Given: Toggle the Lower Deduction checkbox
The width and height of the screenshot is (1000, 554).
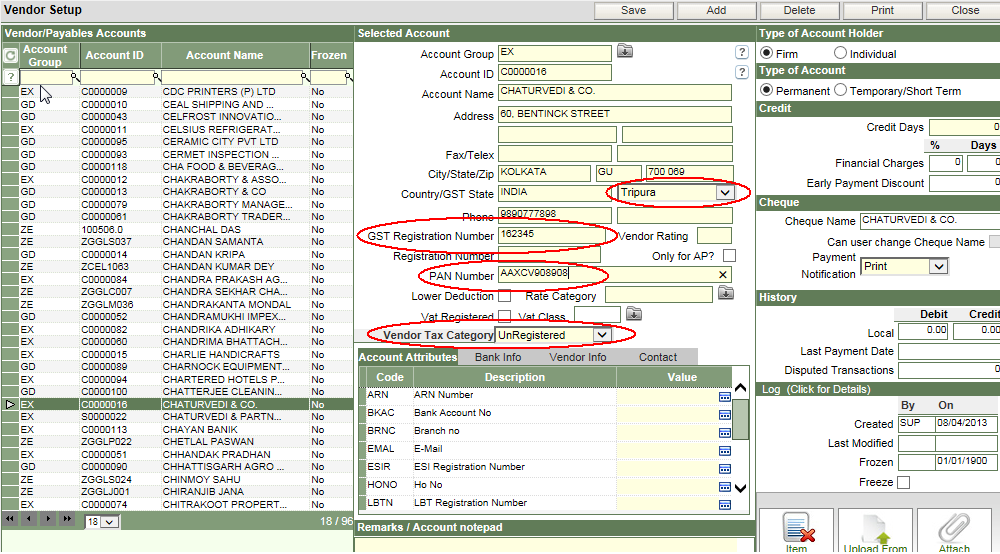Looking at the screenshot, I should coord(504,296).
